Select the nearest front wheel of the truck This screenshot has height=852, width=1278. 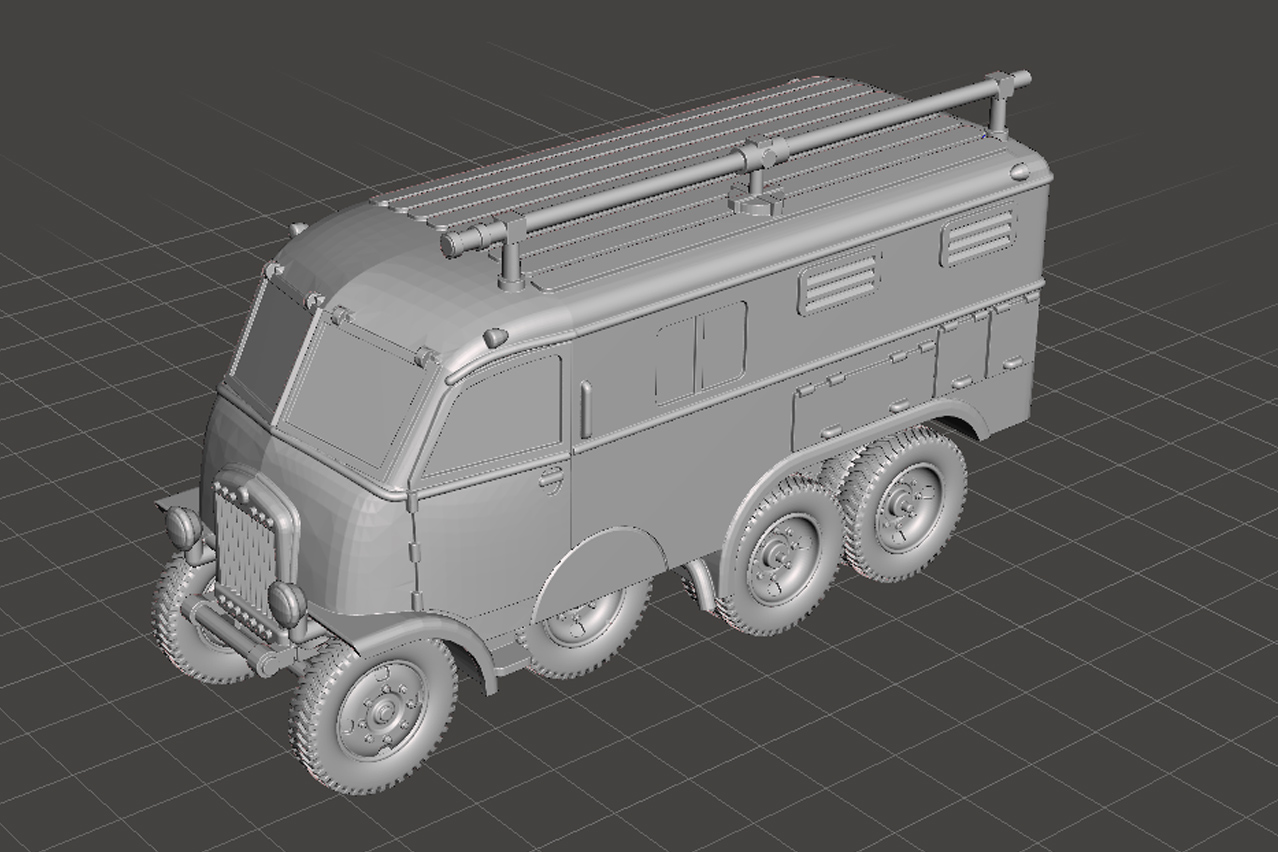tap(374, 713)
